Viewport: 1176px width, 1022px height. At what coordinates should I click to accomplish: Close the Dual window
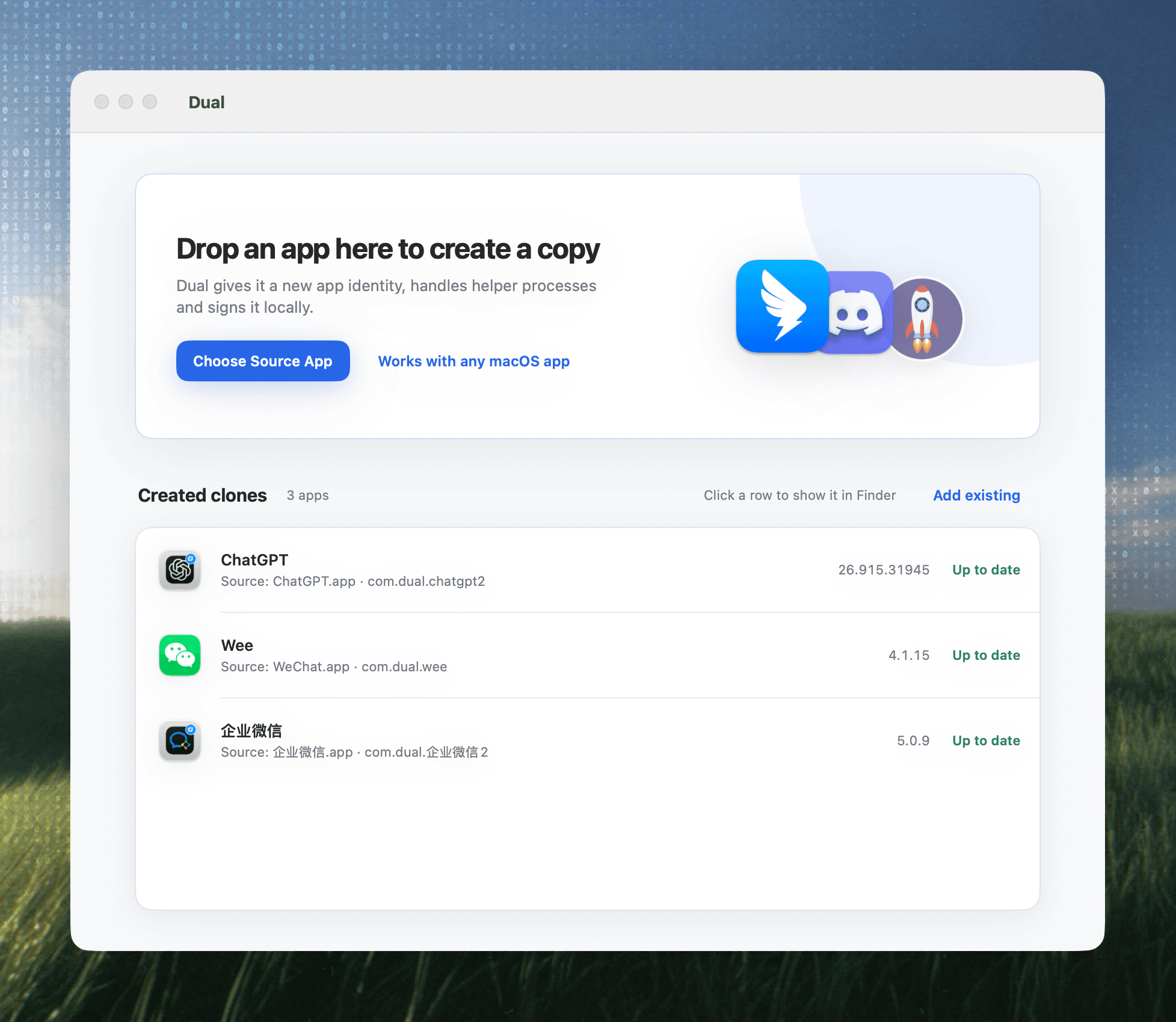[102, 102]
